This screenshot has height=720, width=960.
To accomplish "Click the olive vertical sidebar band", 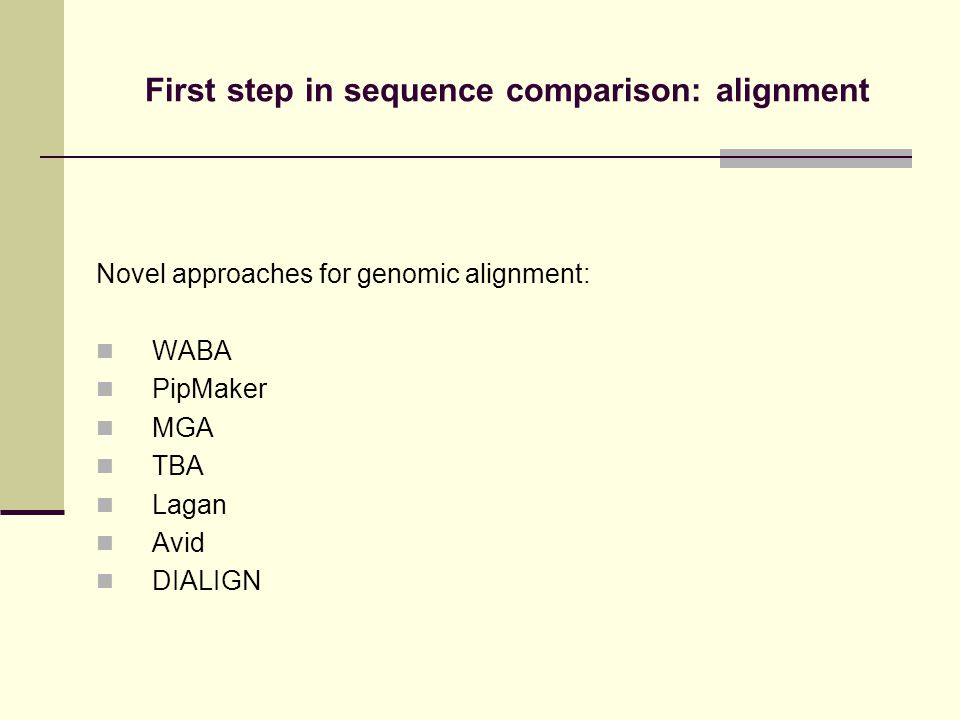I will [32, 255].
